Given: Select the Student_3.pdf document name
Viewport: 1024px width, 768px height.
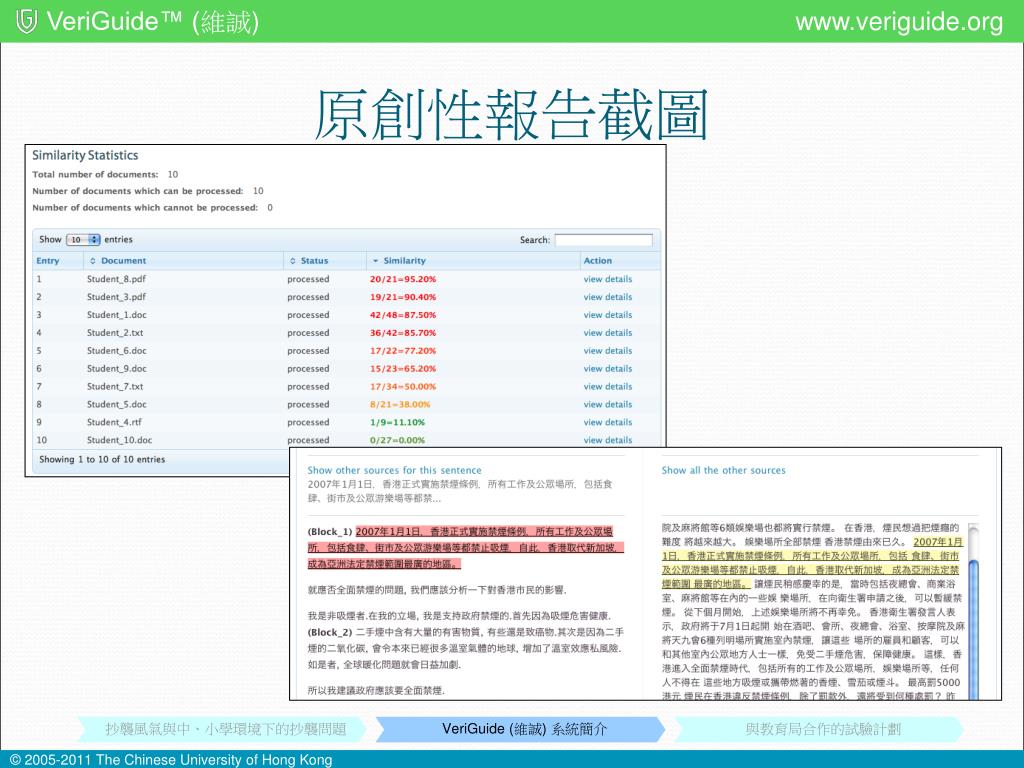Looking at the screenshot, I should coord(116,296).
